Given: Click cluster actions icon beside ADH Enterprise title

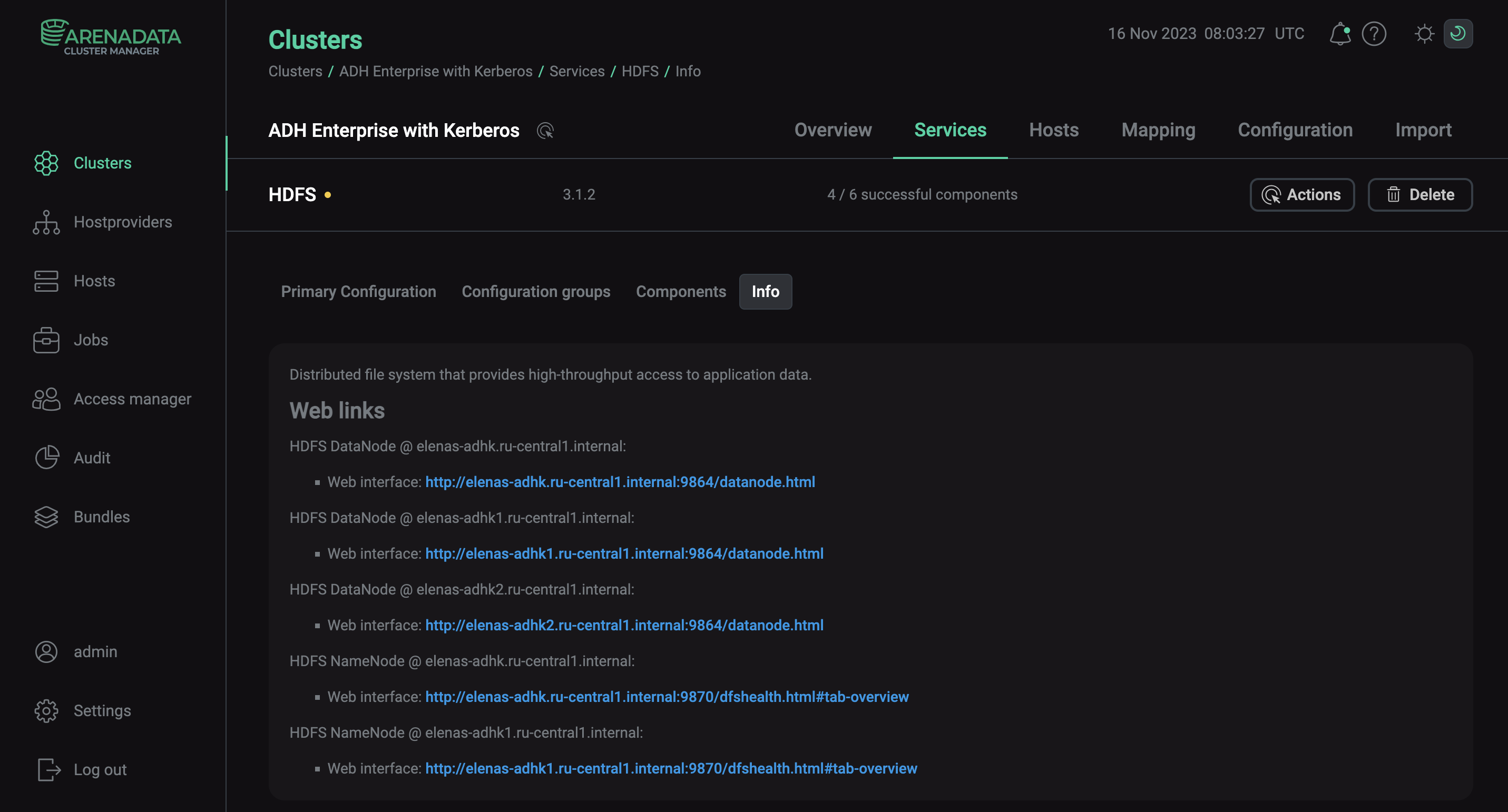Looking at the screenshot, I should pos(545,130).
